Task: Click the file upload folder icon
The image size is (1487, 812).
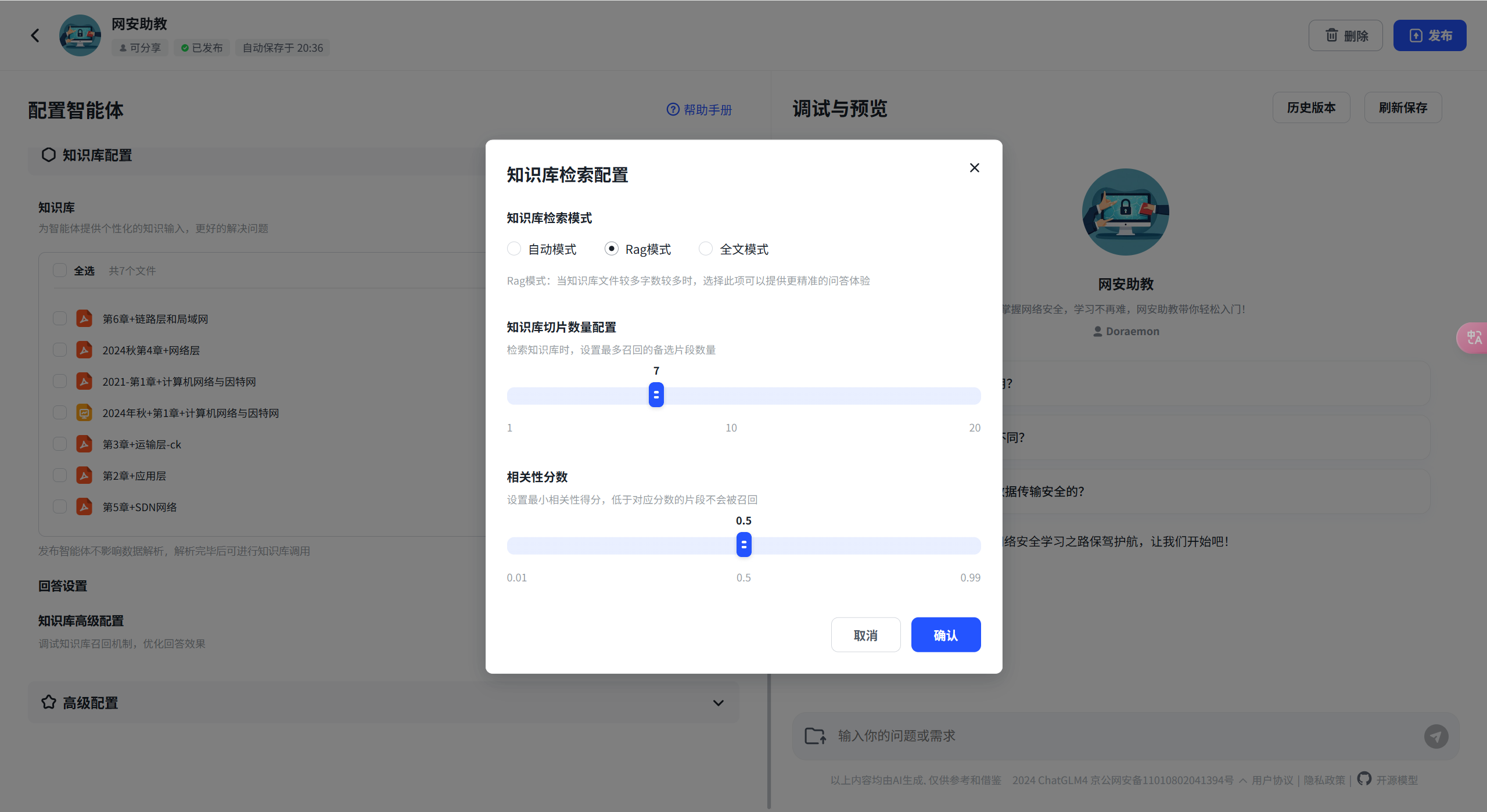Action: click(x=816, y=736)
